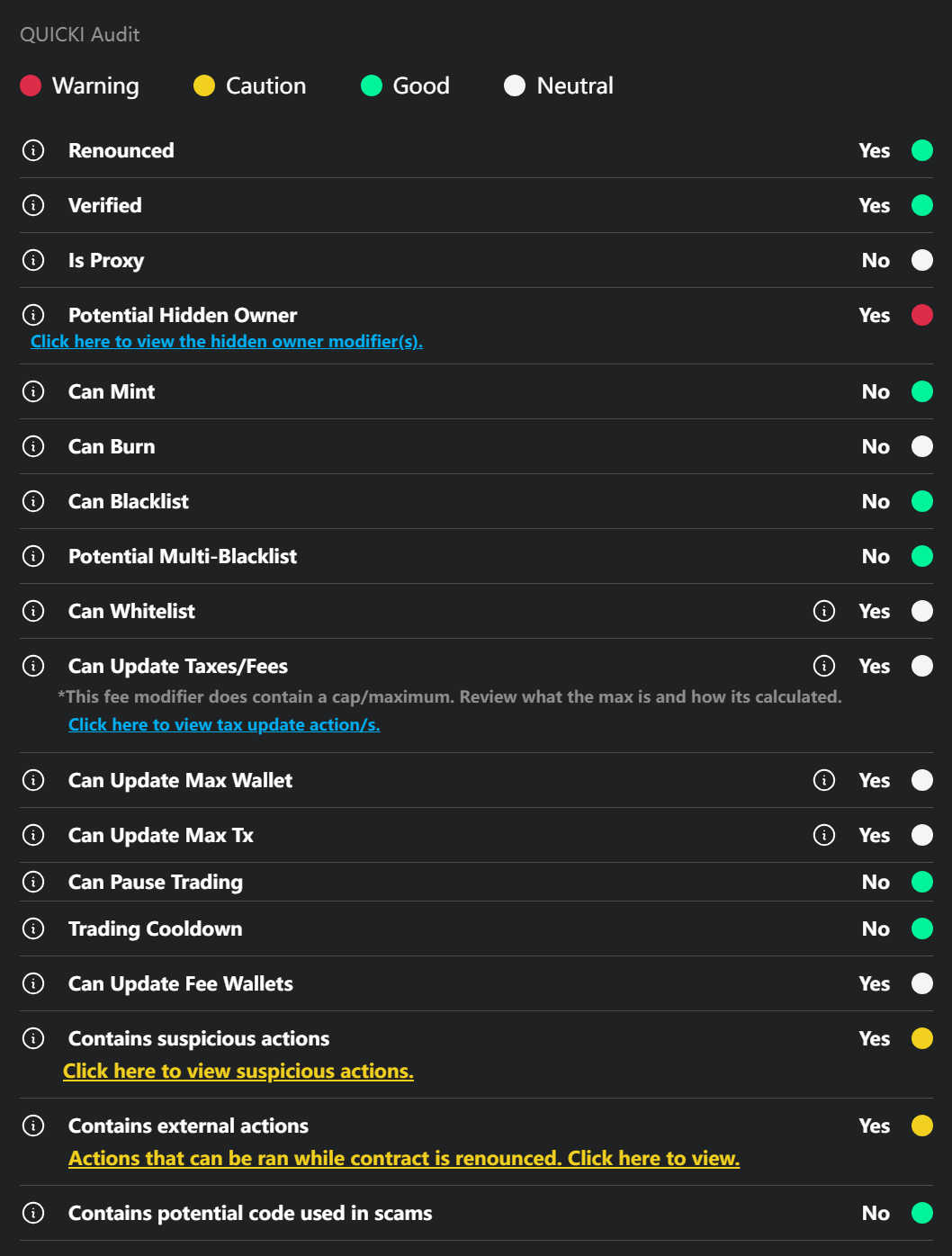Click the green Good legend dot
Viewport: 952px width, 1256px height.
(x=372, y=85)
